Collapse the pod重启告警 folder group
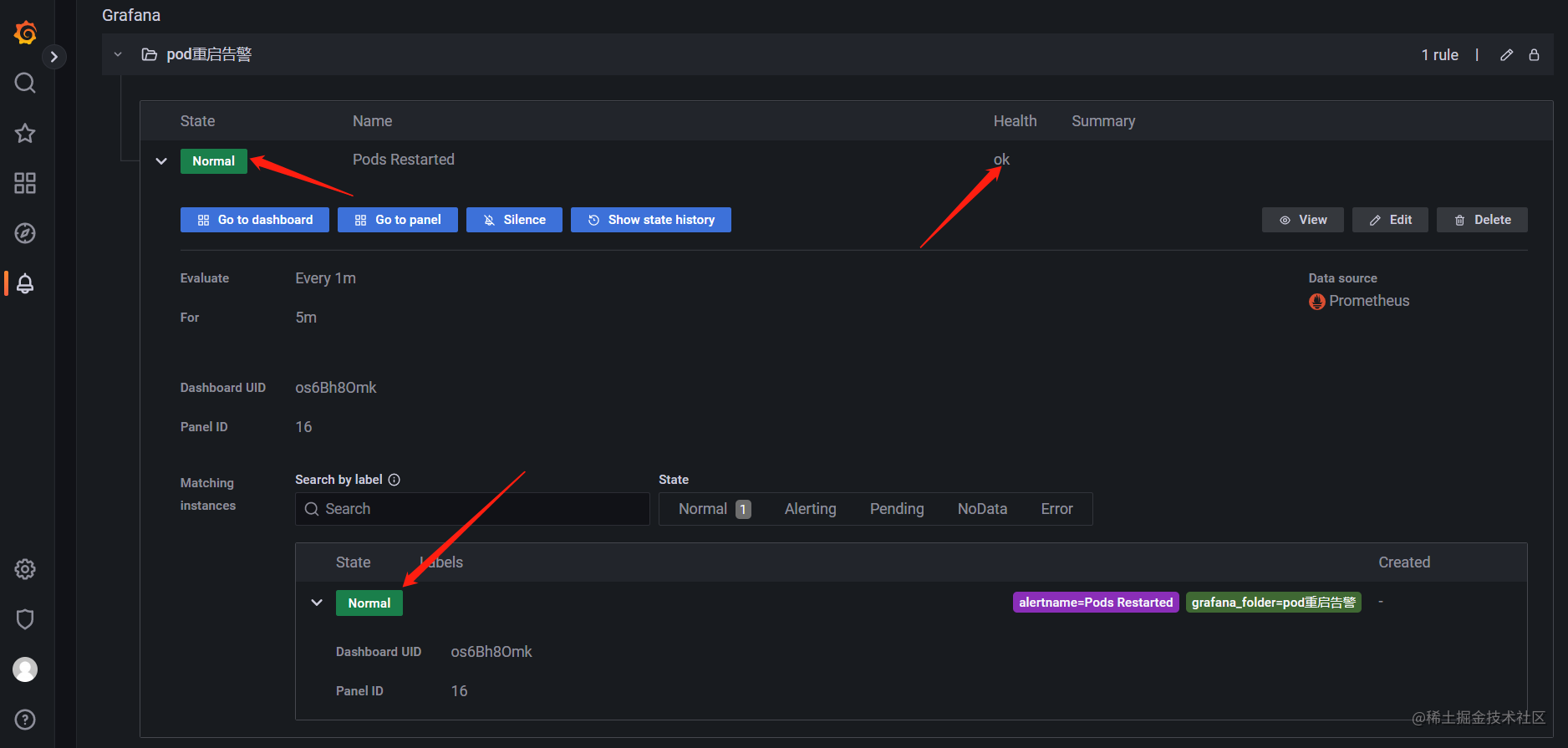Screen dimensions: 1568x748 pos(118,54)
